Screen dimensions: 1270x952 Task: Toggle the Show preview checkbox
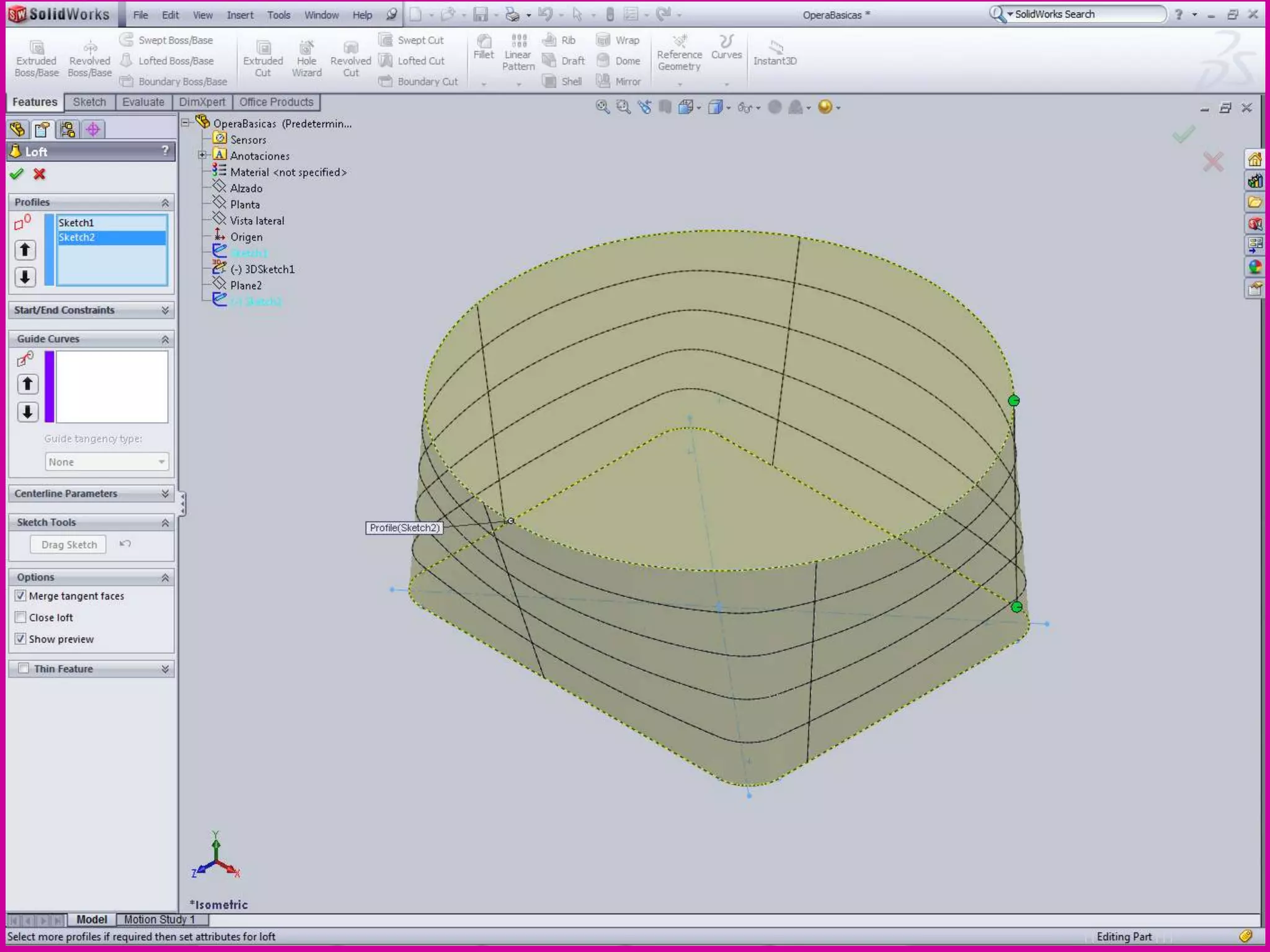(x=20, y=639)
